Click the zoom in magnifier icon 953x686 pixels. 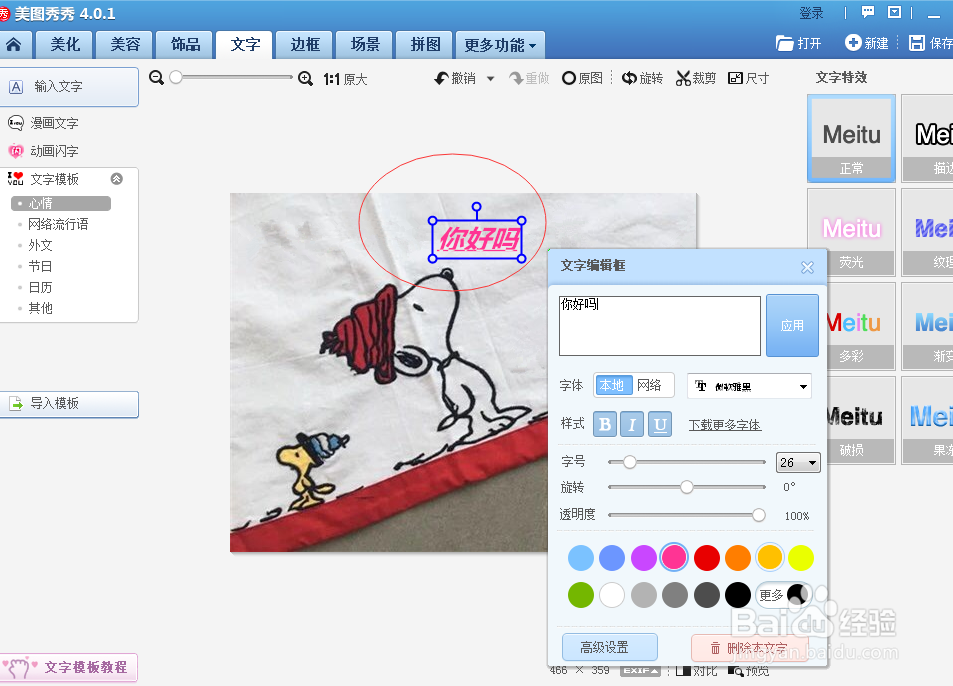[x=305, y=78]
